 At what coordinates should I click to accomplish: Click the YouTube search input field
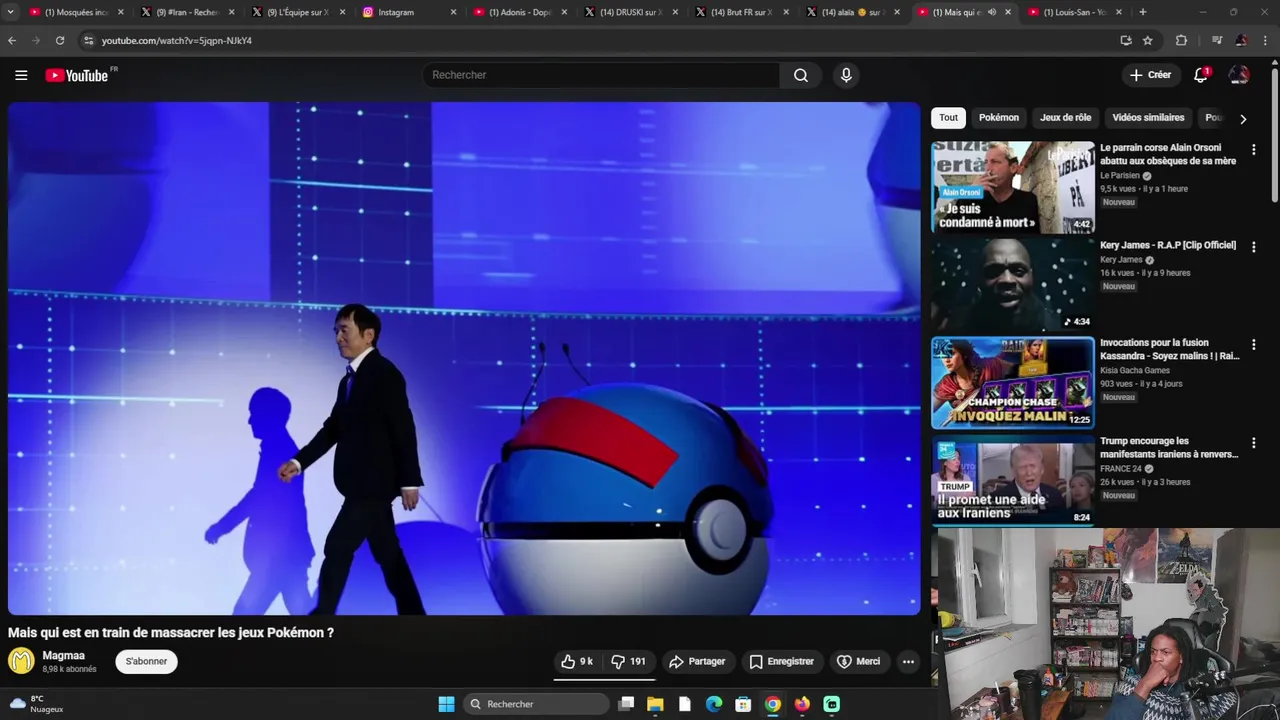[x=601, y=75]
